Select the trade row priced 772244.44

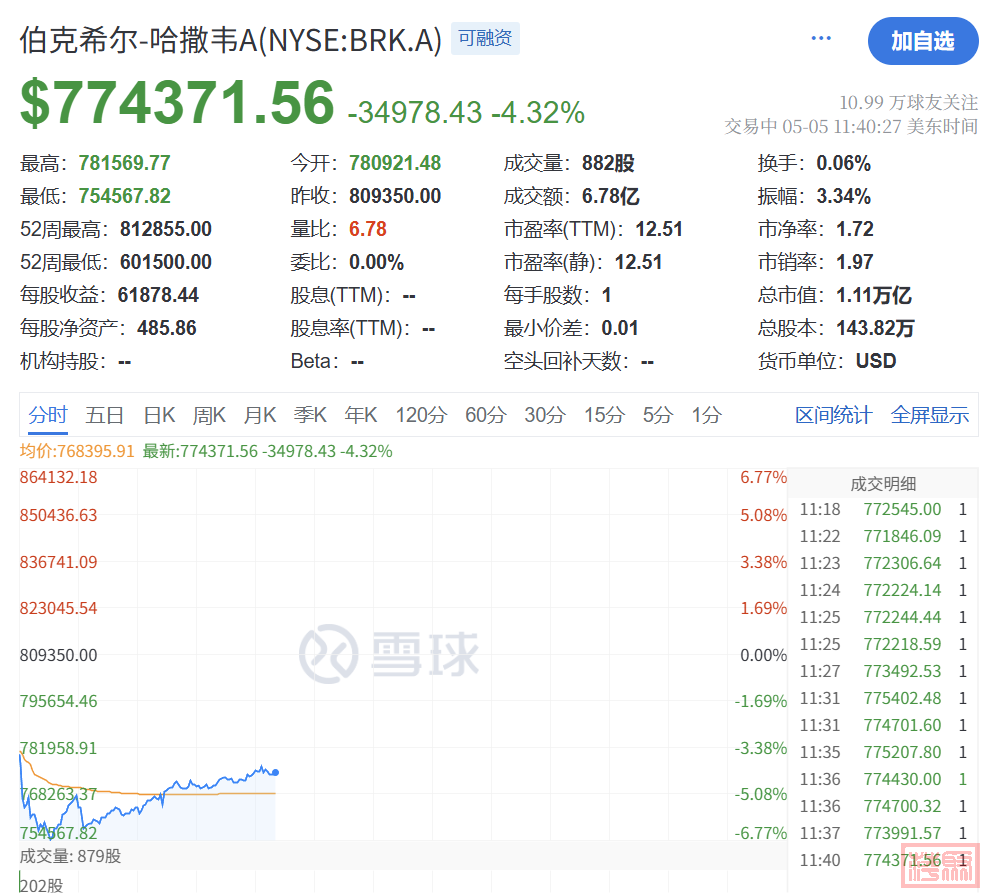[x=883, y=618]
